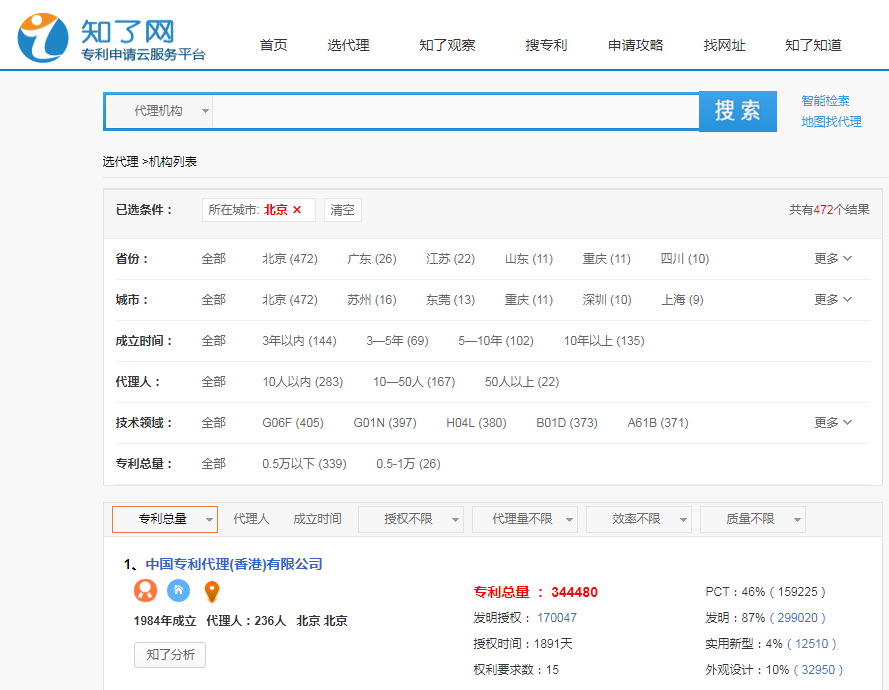Viewport: 889px width, 690px height.
Task: Click the blue home badge icon
Action: [x=178, y=591]
